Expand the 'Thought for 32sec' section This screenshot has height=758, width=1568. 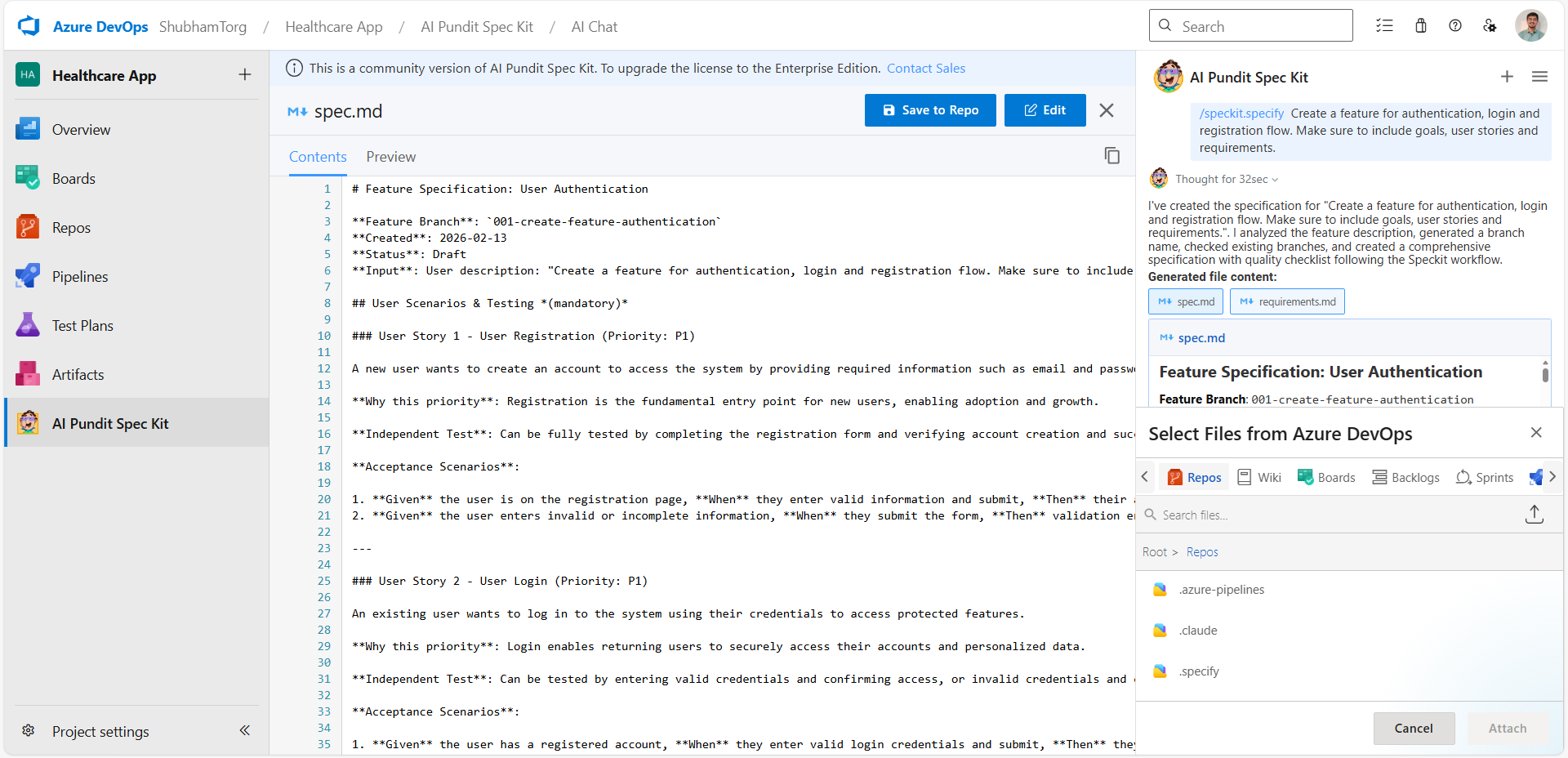click(x=1227, y=180)
